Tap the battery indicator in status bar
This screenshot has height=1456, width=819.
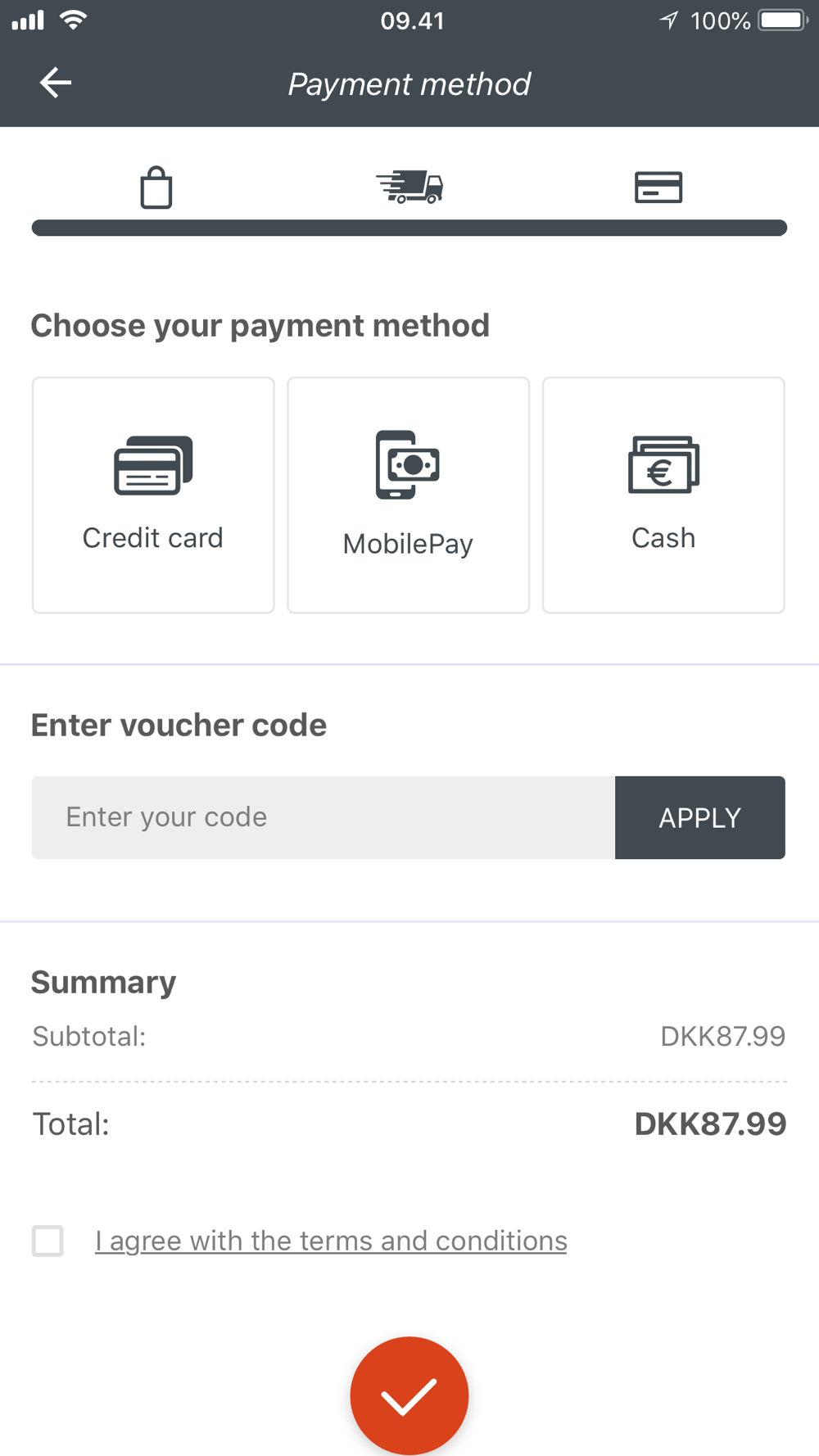(783, 20)
